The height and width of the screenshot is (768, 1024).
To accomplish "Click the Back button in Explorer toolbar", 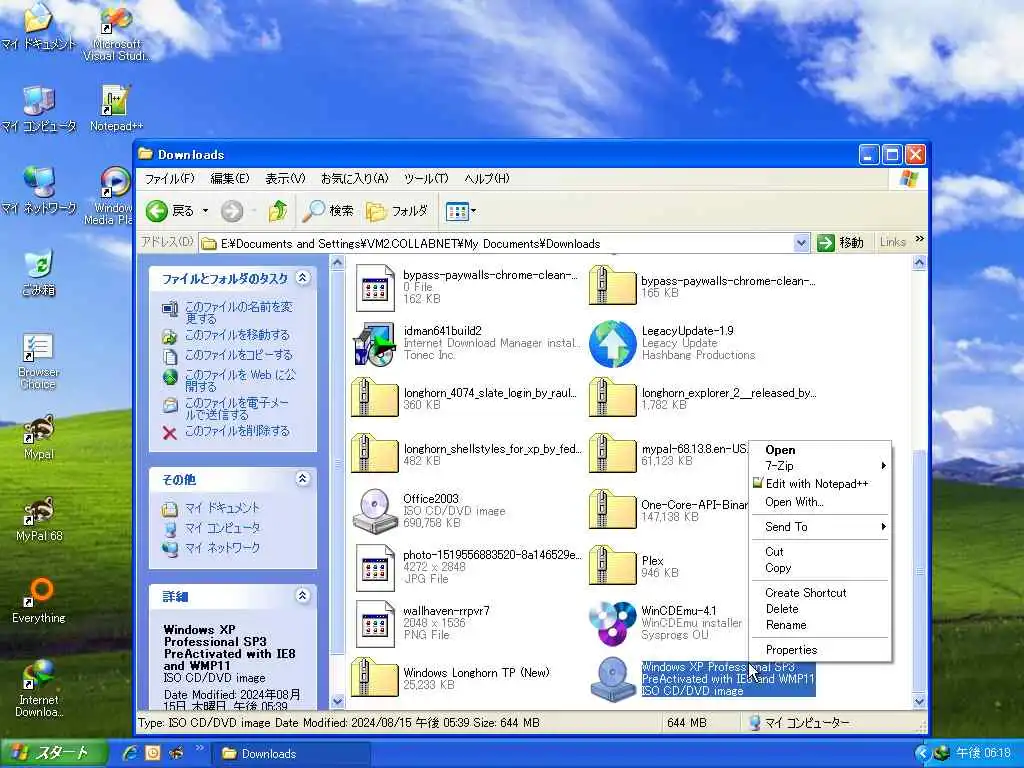I will (x=170, y=211).
